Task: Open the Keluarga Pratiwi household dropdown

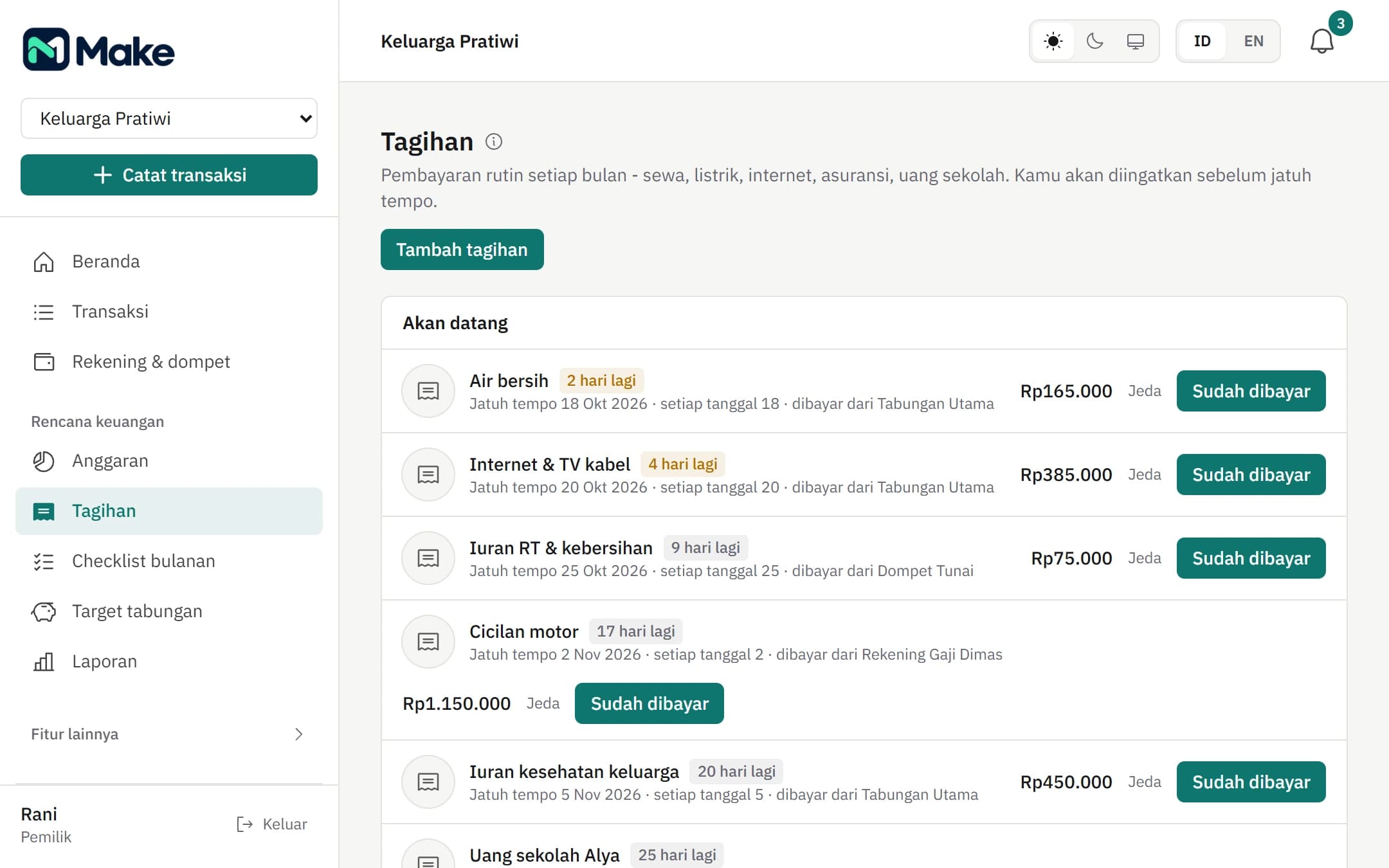Action: click(x=169, y=118)
